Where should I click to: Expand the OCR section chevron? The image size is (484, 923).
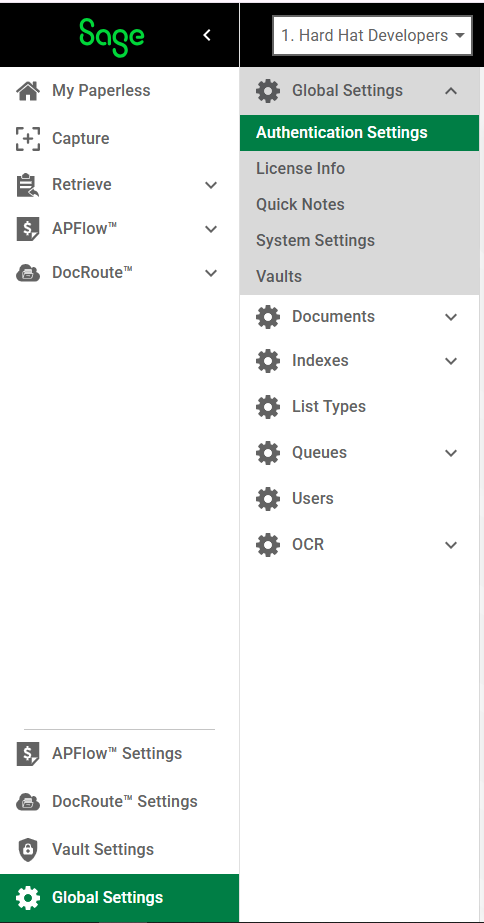click(451, 545)
